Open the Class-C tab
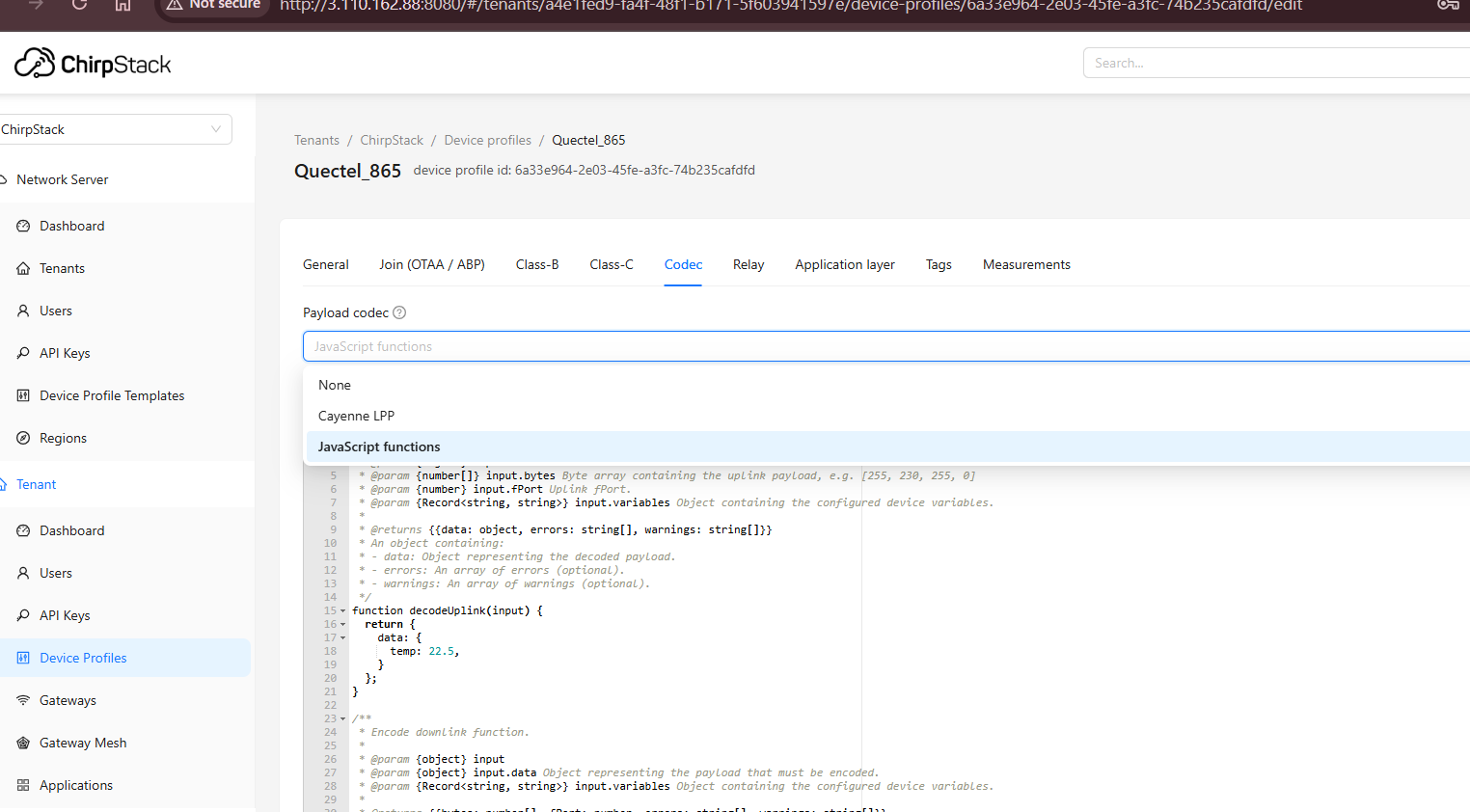 612,264
